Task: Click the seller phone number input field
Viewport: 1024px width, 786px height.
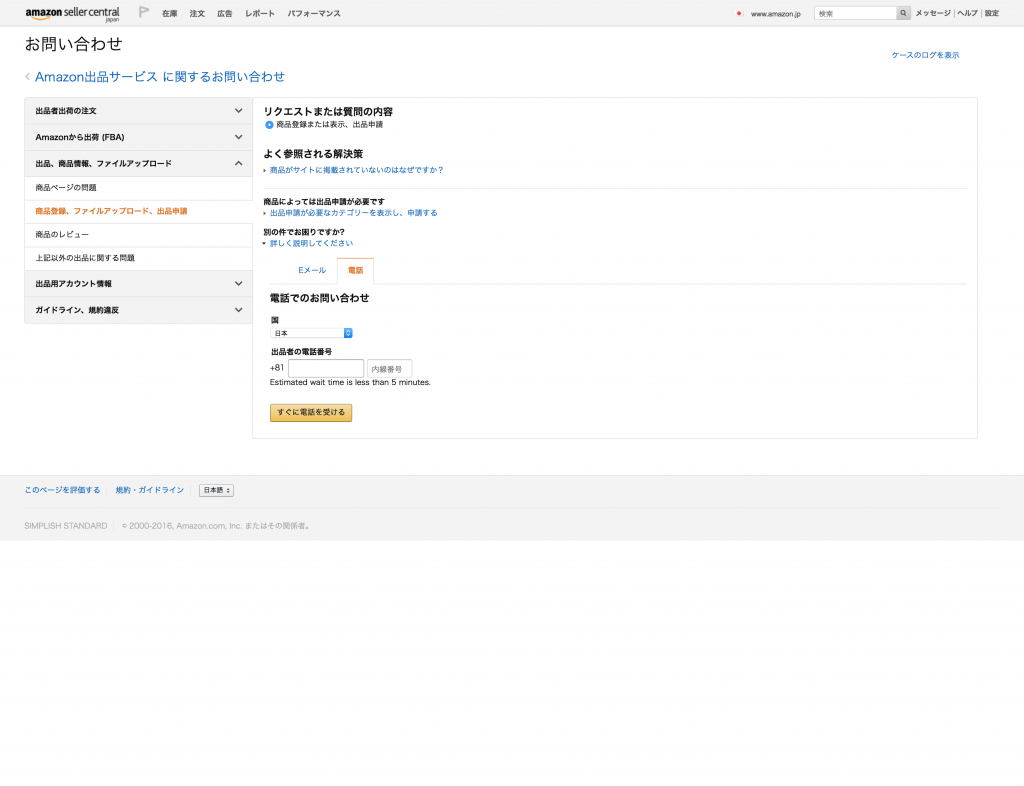Action: pos(326,368)
